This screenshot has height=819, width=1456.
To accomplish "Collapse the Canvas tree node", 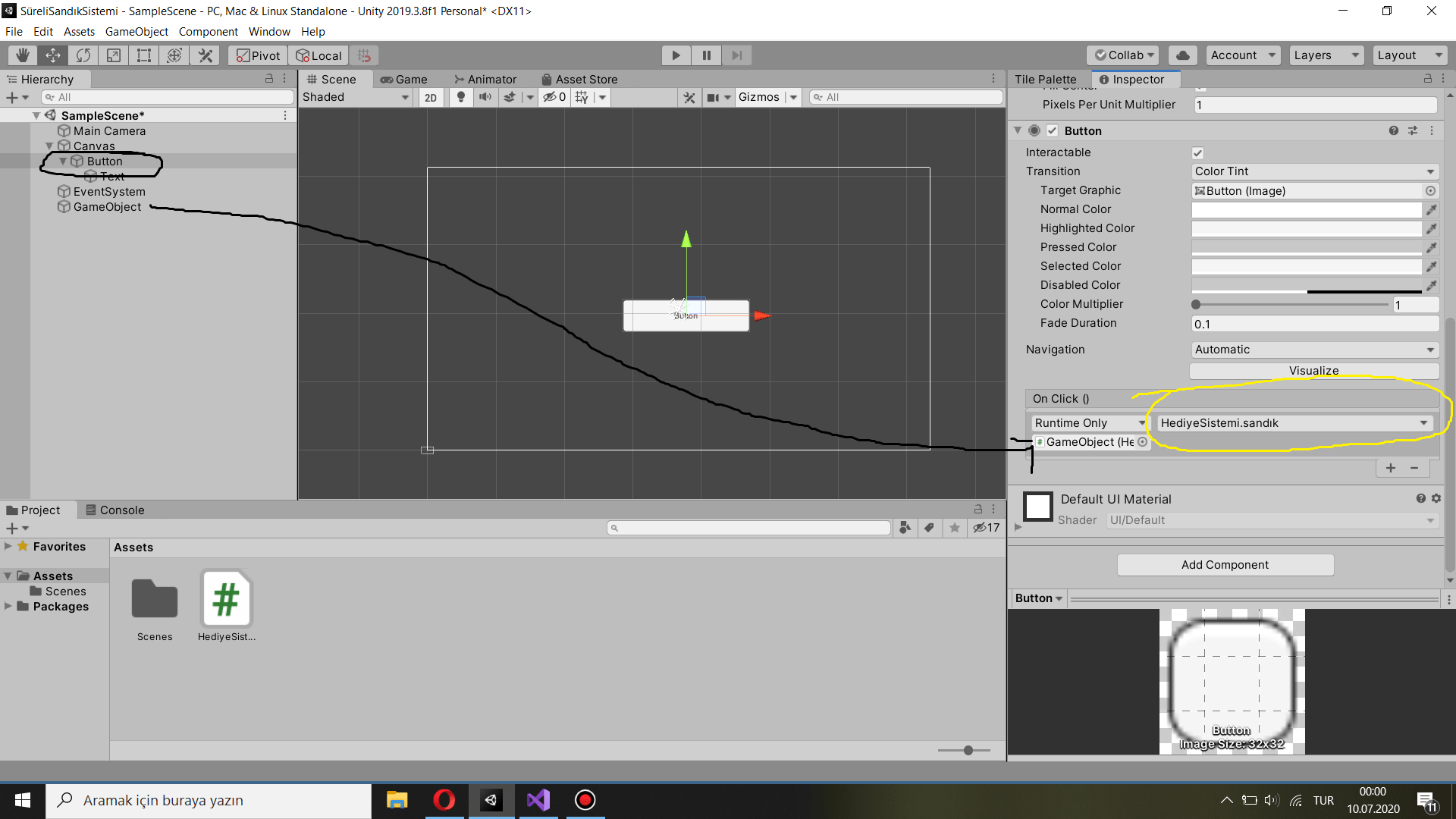I will click(x=49, y=146).
